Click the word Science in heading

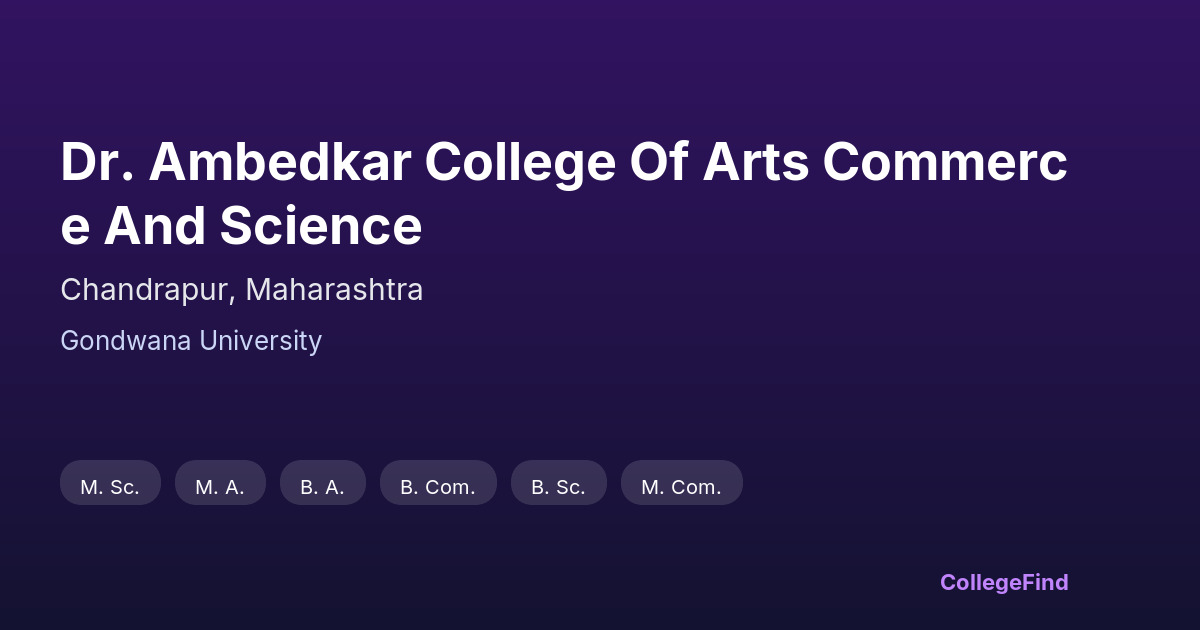pyautogui.click(x=321, y=226)
